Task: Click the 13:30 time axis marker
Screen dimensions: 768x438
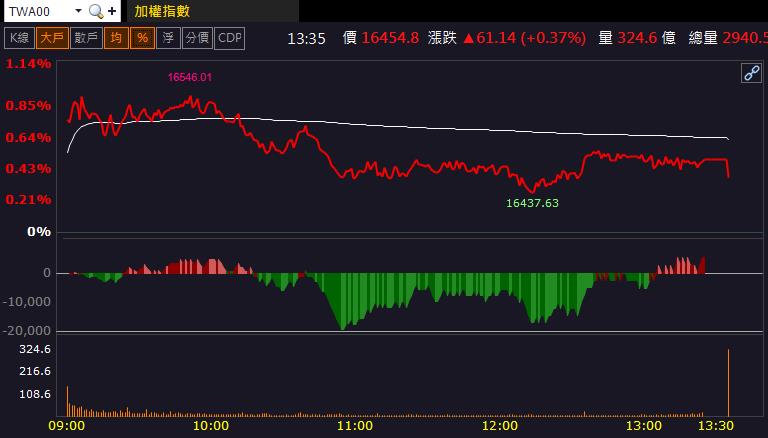Action: pyautogui.click(x=716, y=426)
